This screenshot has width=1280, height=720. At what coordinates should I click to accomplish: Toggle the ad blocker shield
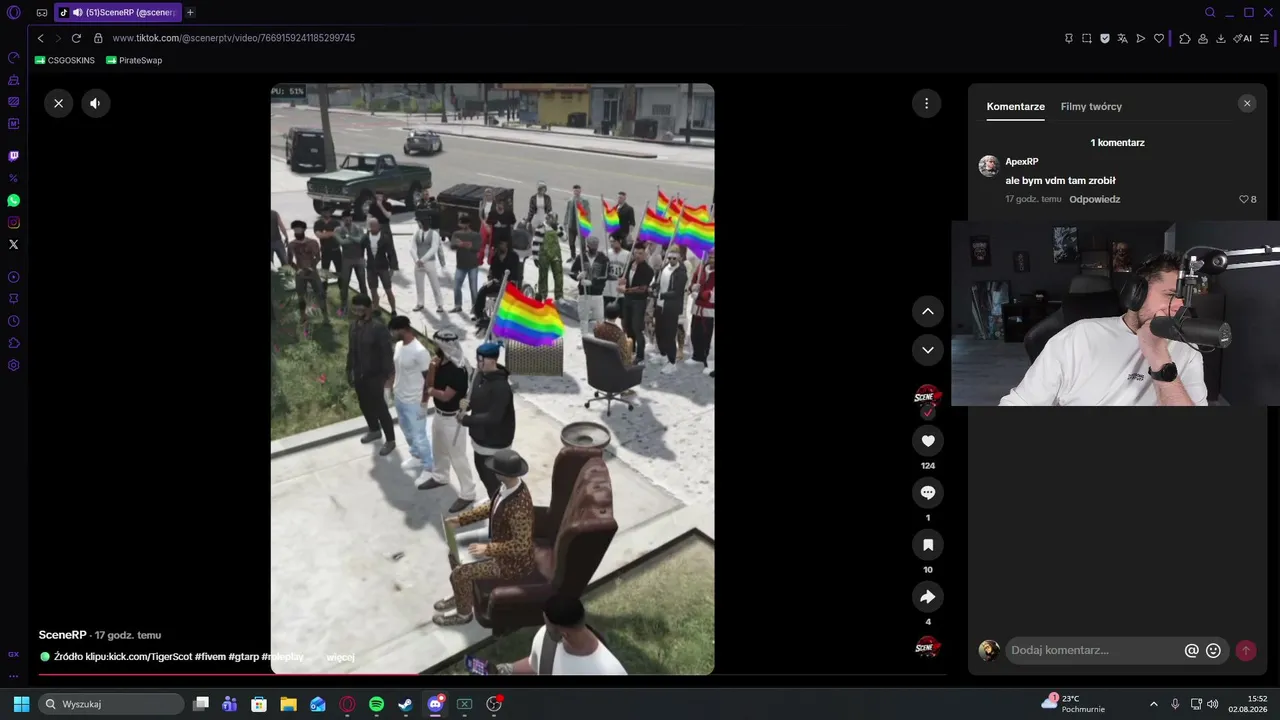[x=1105, y=38]
